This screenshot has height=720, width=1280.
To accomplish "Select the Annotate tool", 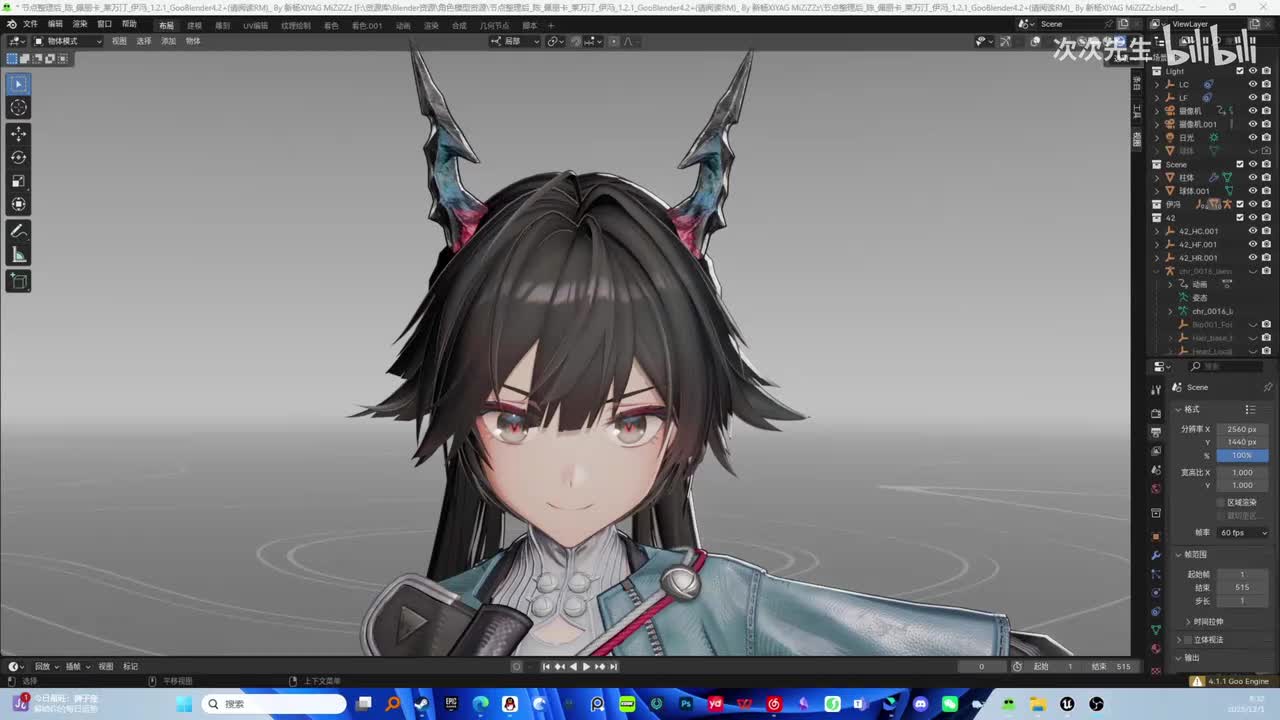I will point(19,231).
